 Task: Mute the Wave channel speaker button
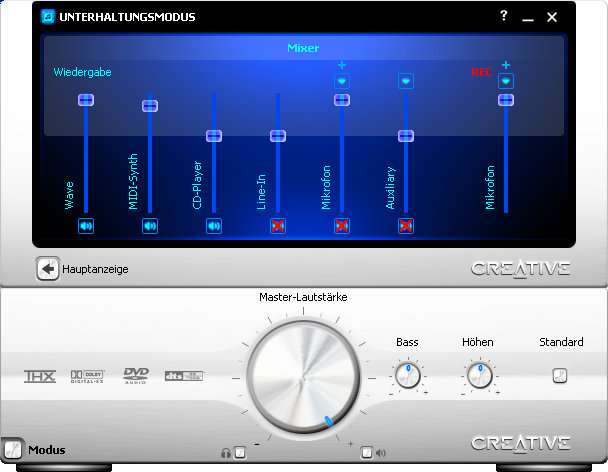pos(86,226)
